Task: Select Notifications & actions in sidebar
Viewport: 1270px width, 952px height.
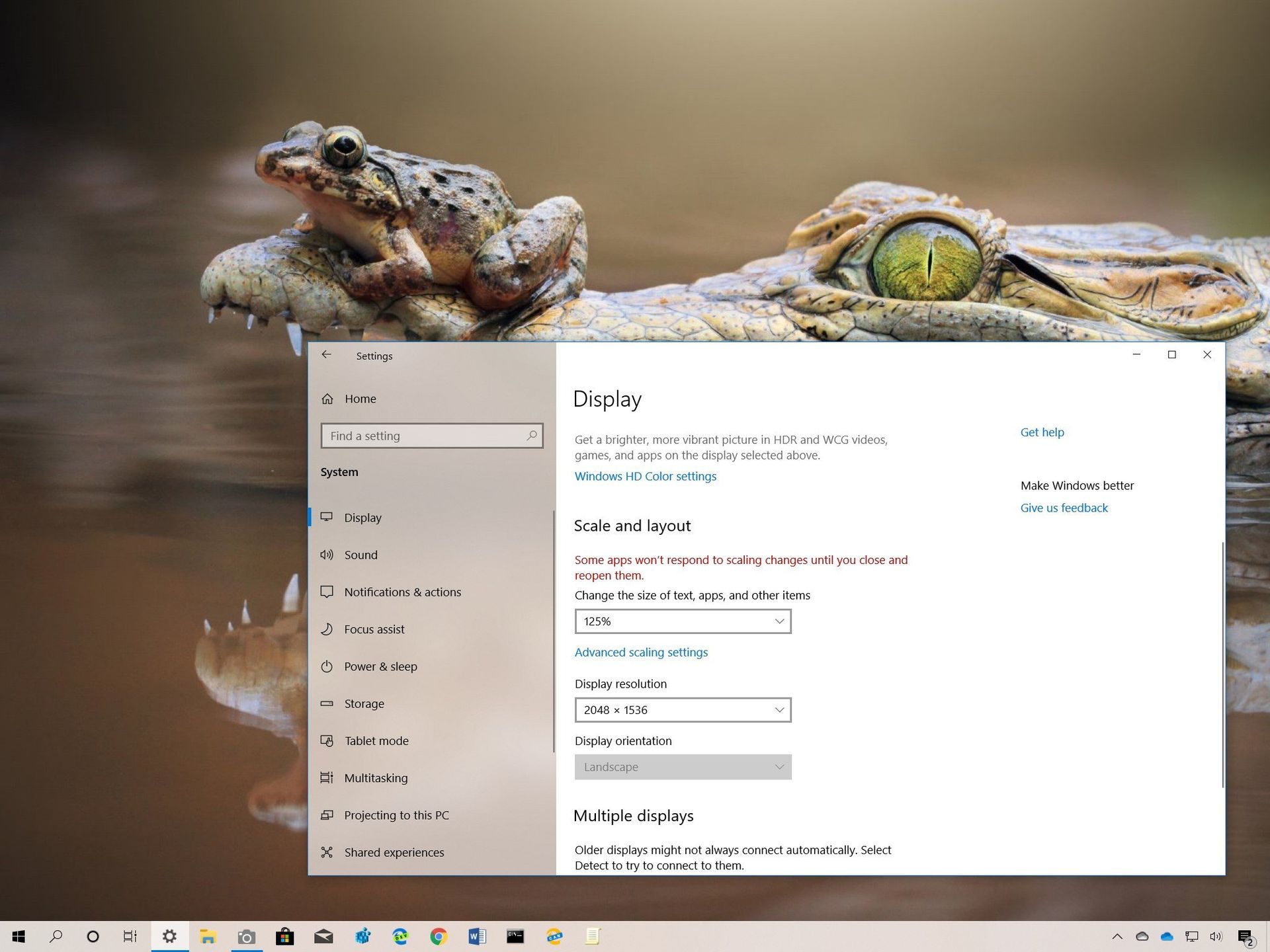Action: 402,592
